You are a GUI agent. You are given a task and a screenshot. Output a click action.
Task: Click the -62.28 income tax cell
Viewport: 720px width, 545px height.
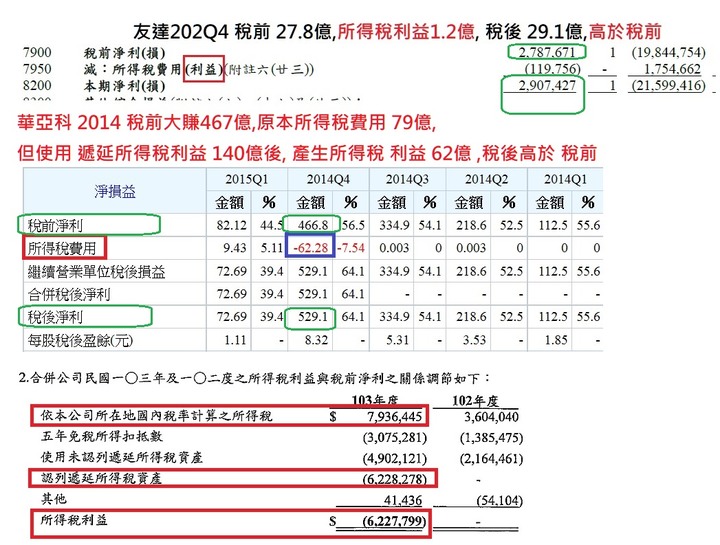(311, 248)
